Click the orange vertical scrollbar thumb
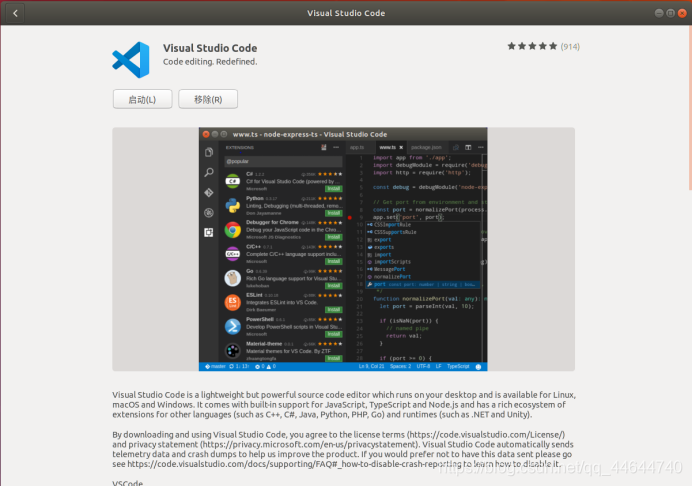Image resolution: width=692 pixels, height=486 pixels. pos(690,108)
